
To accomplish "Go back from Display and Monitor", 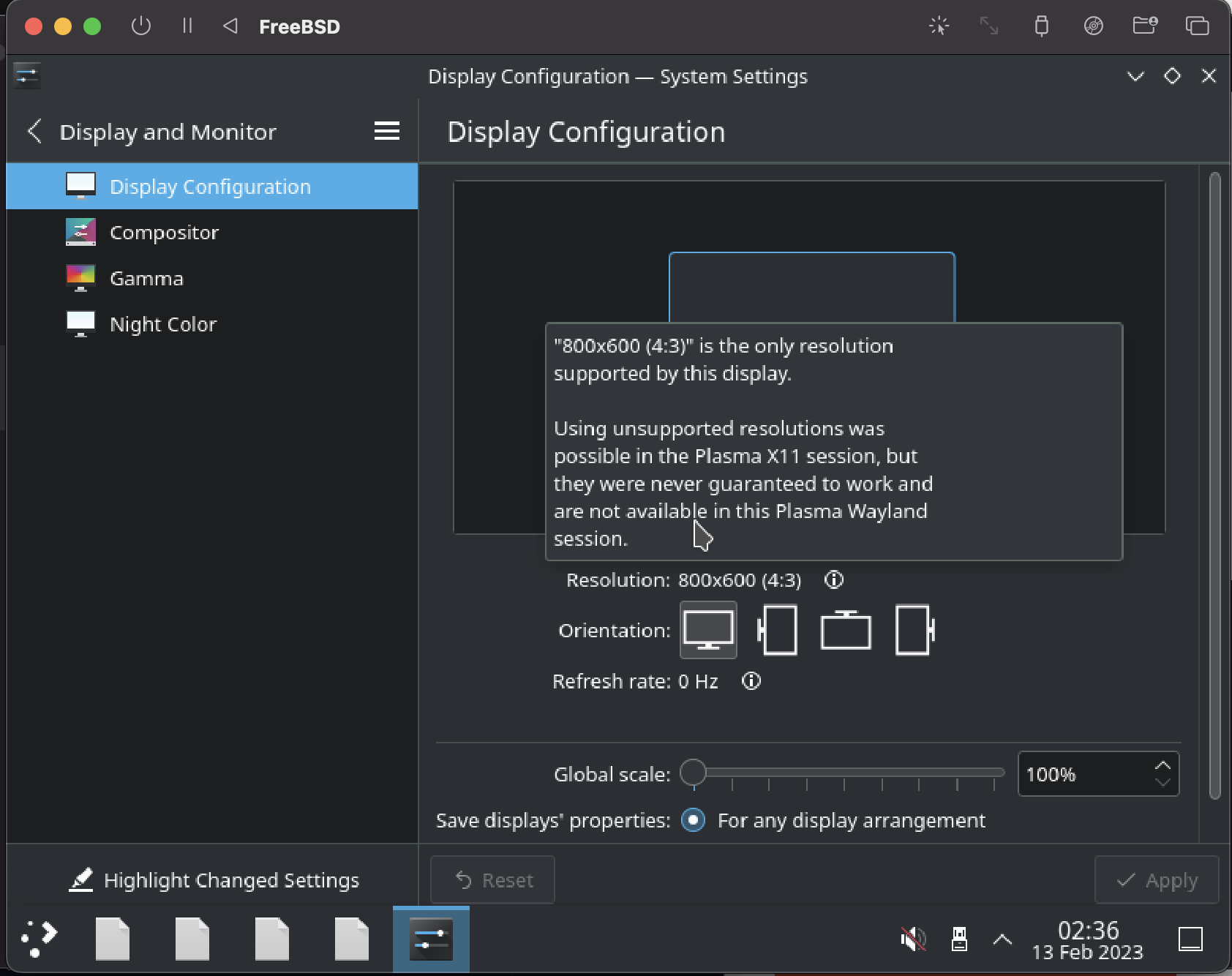I will coord(34,132).
